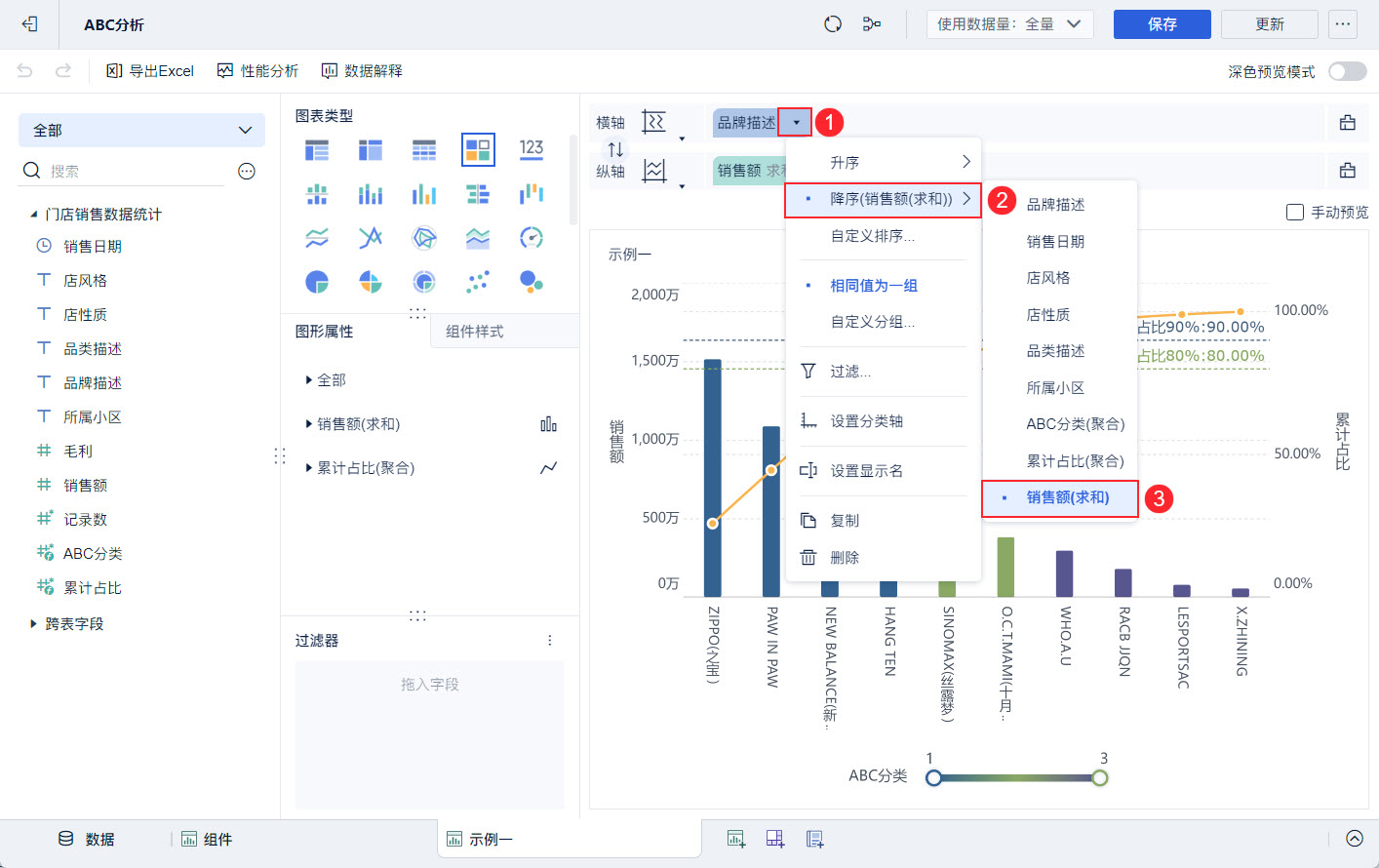The width and height of the screenshot is (1379, 868).
Task: Collapse the 门店销售数据统计 tree node
Action: click(x=34, y=215)
